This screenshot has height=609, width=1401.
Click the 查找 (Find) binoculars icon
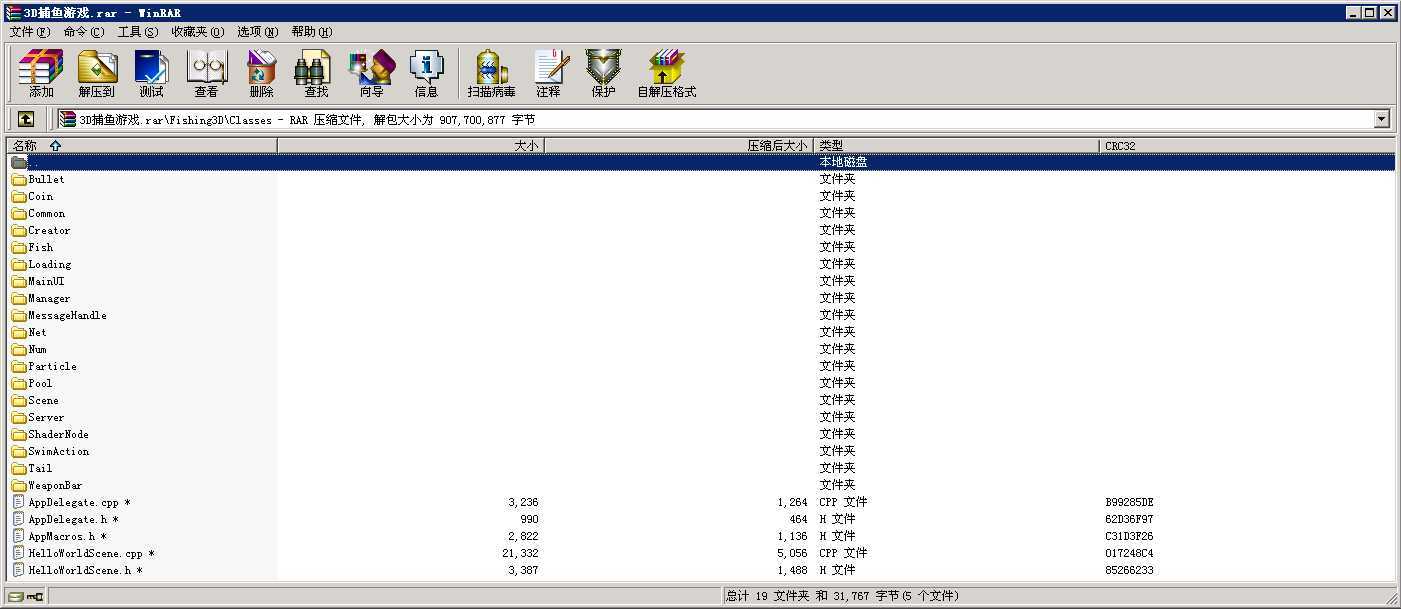point(316,74)
